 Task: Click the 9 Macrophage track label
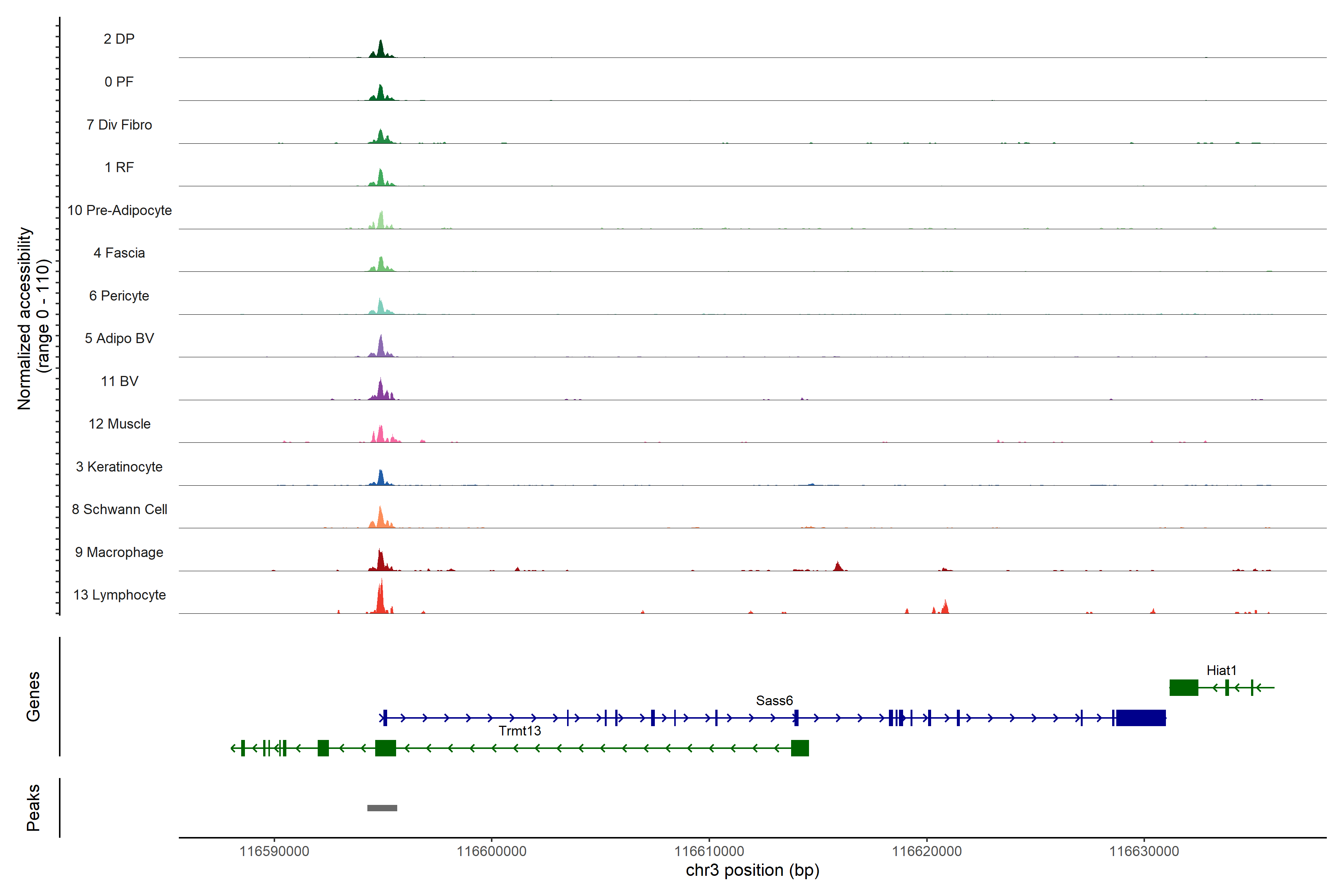pyautogui.click(x=119, y=552)
